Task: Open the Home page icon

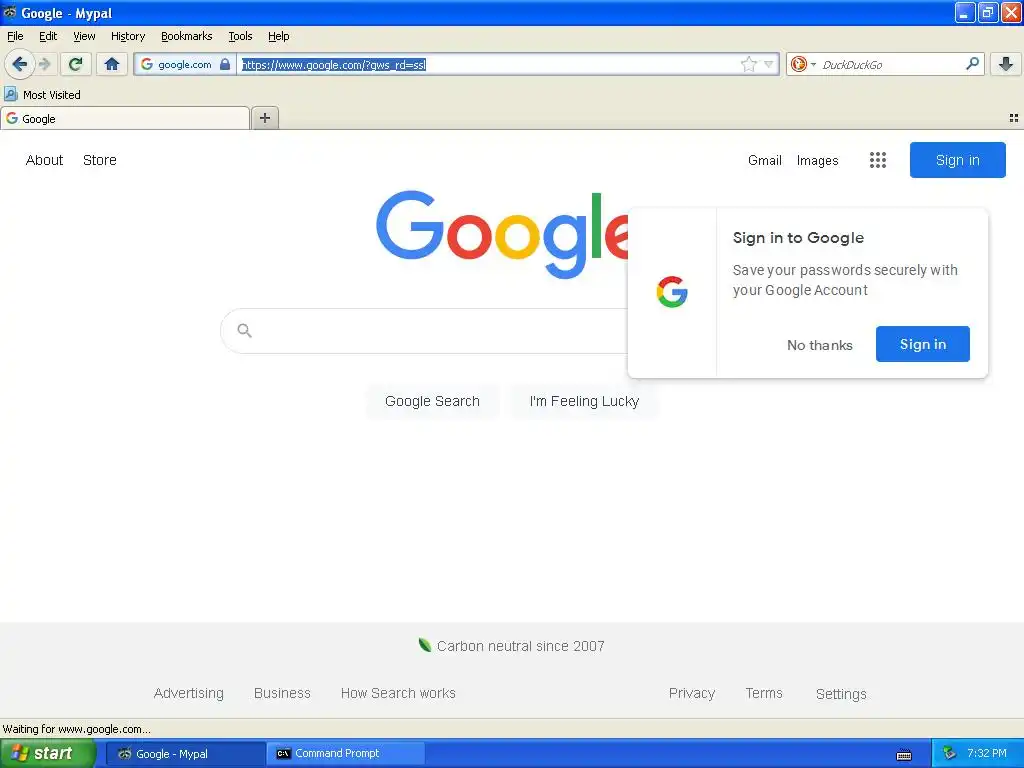Action: (x=112, y=64)
